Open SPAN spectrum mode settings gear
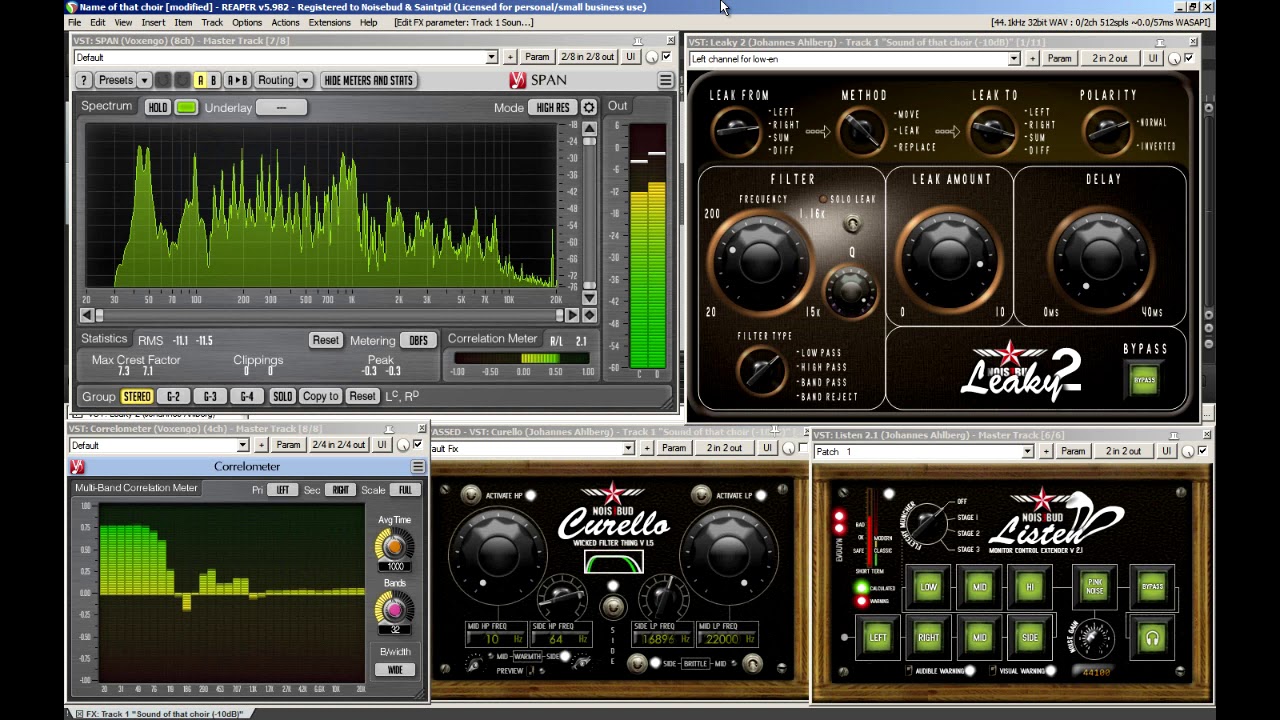The width and height of the screenshot is (1280, 720). click(589, 107)
